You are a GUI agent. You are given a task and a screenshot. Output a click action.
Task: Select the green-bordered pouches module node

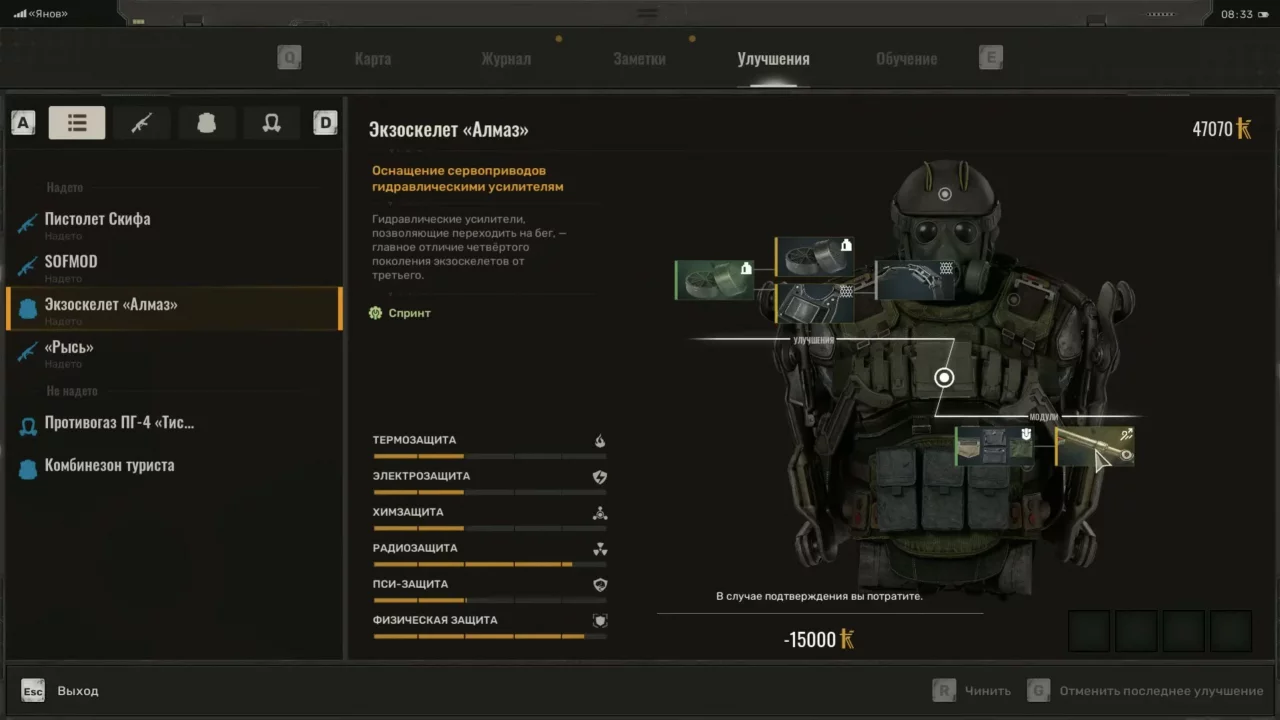[994, 446]
